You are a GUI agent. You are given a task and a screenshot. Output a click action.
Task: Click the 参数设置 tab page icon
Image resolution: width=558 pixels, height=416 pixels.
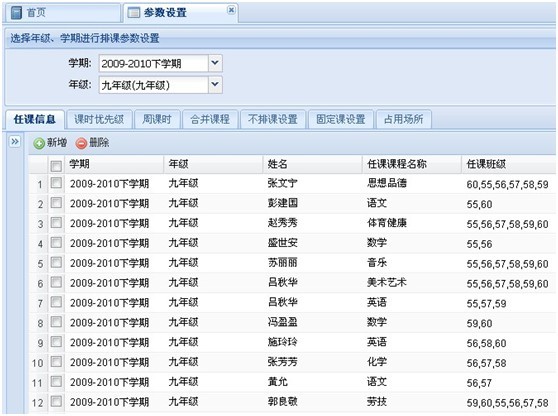133,13
